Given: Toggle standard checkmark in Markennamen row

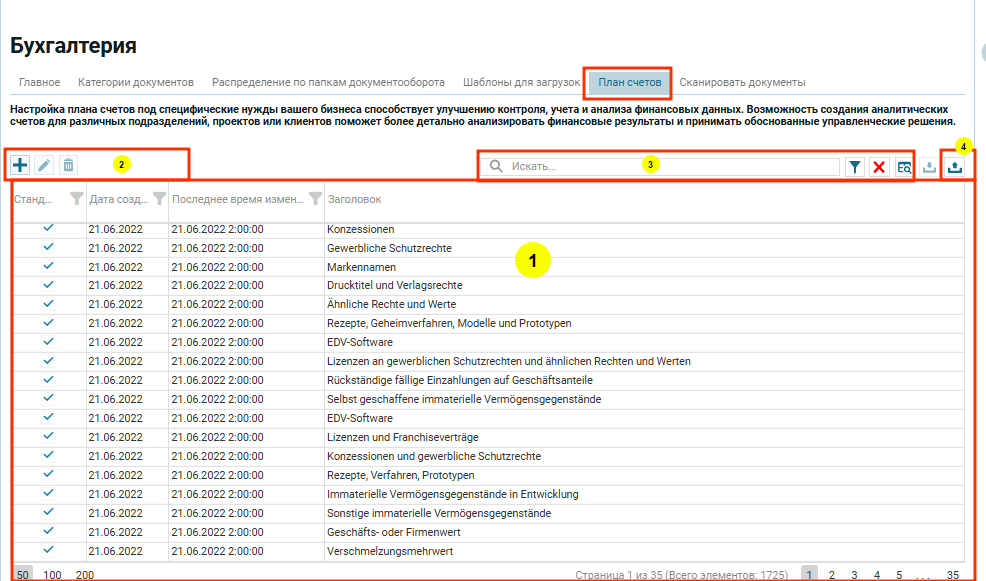Looking at the screenshot, I should pos(48,267).
